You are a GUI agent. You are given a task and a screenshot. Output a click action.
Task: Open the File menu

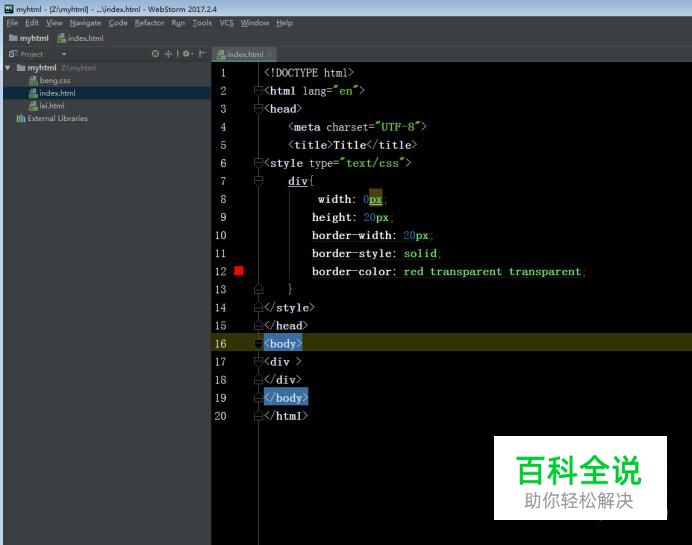pyautogui.click(x=12, y=23)
